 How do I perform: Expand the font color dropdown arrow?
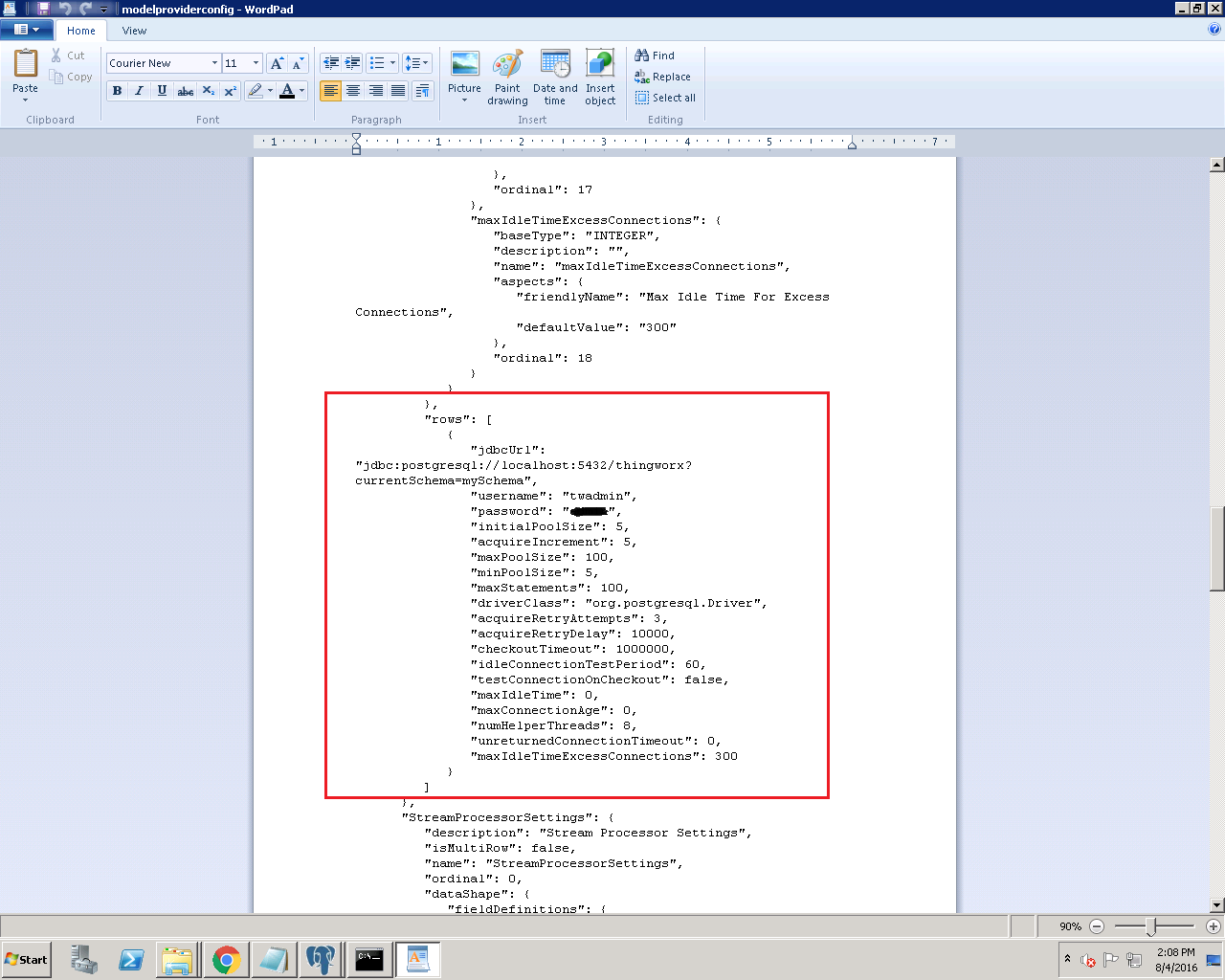[302, 91]
